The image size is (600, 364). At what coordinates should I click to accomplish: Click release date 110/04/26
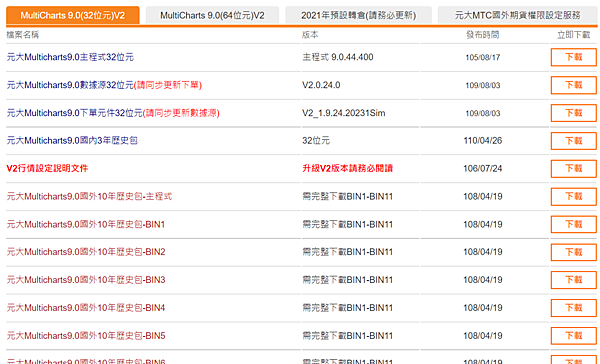click(483, 140)
